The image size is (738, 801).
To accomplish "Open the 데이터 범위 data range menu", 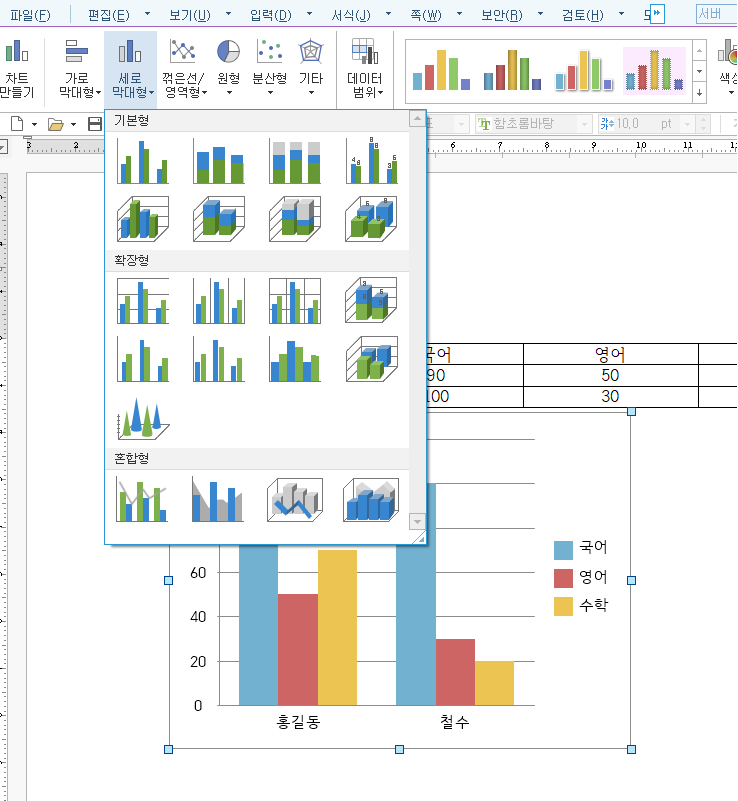I will click(365, 69).
